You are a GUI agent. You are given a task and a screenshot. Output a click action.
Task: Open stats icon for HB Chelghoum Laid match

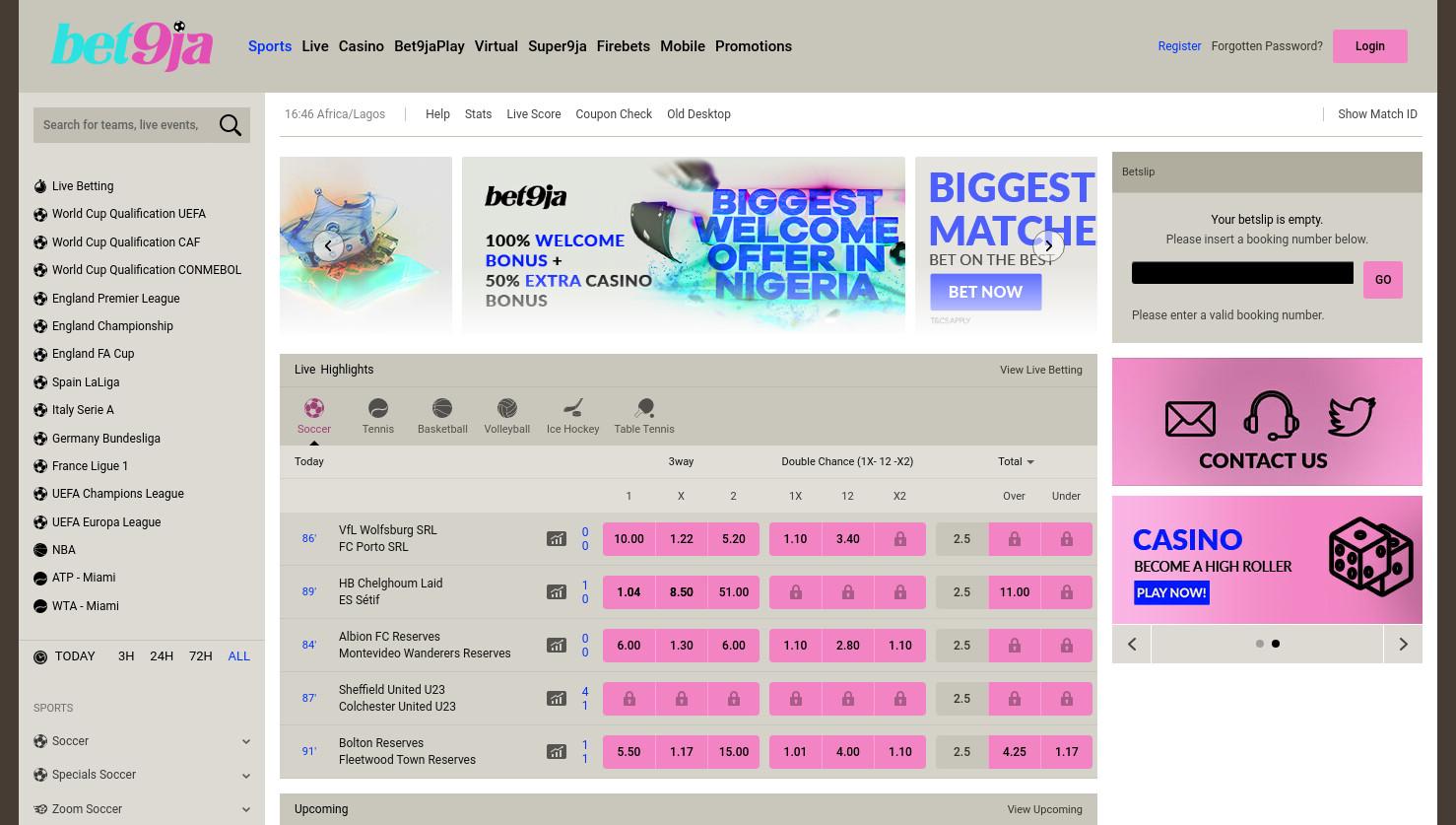click(557, 592)
